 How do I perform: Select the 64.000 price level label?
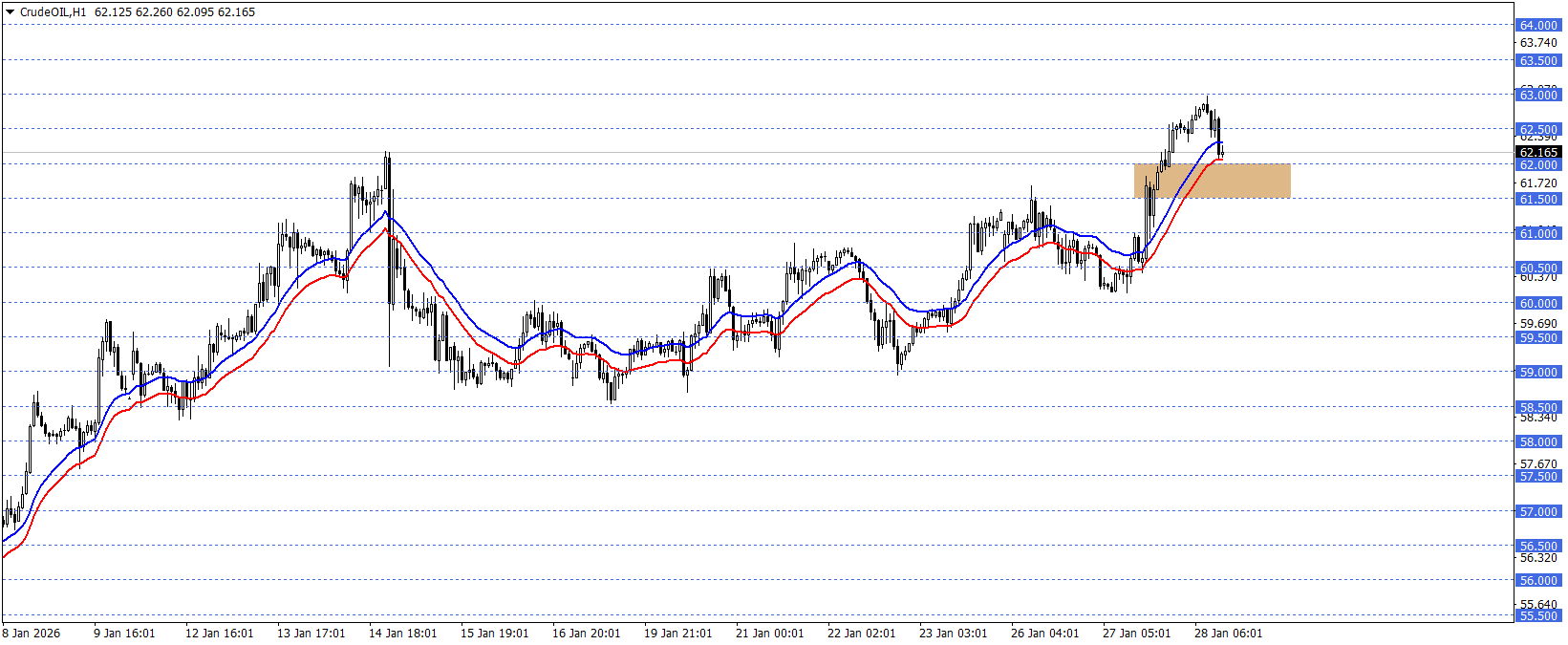pos(1538,26)
